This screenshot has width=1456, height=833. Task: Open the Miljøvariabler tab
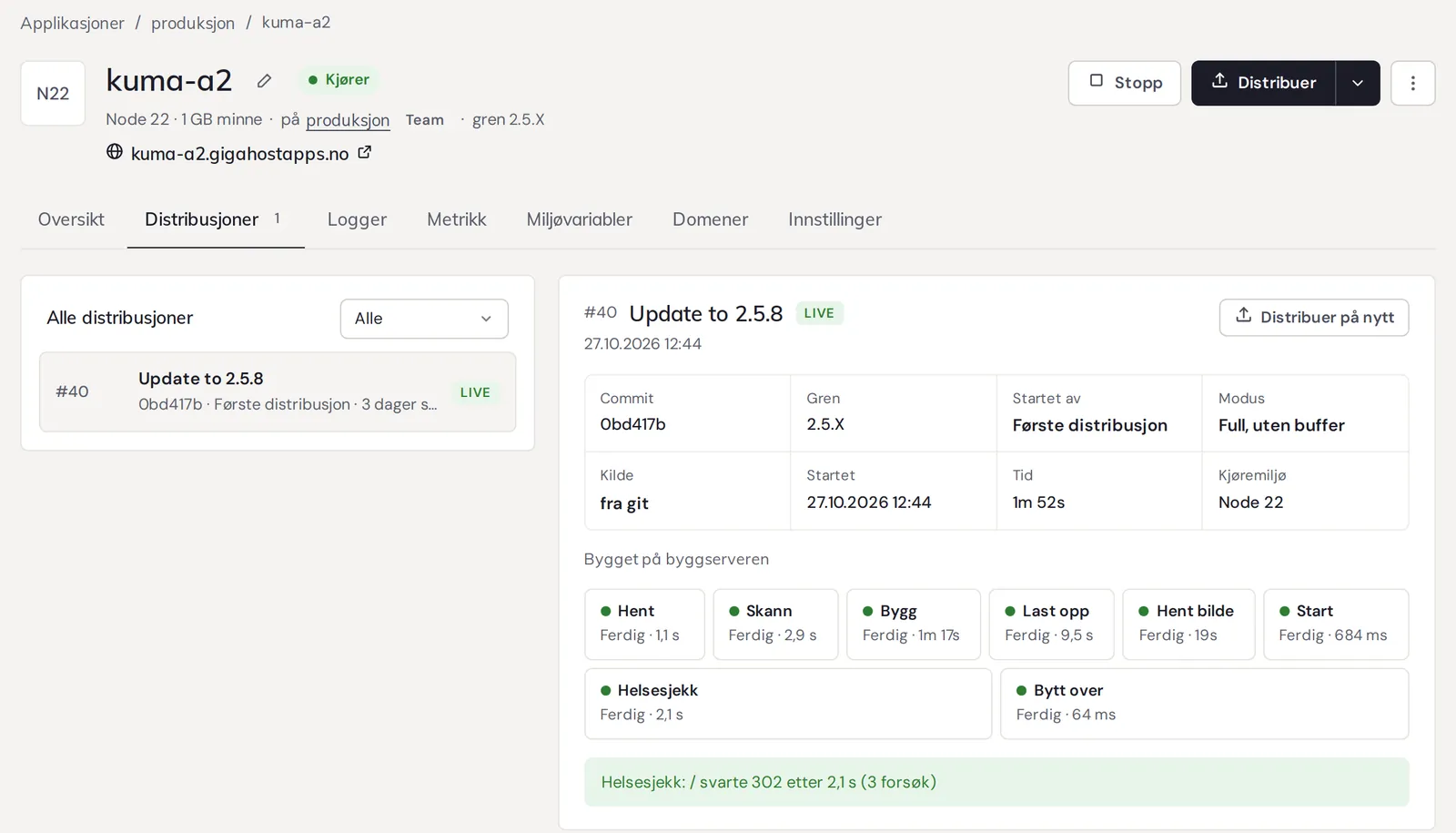(580, 219)
